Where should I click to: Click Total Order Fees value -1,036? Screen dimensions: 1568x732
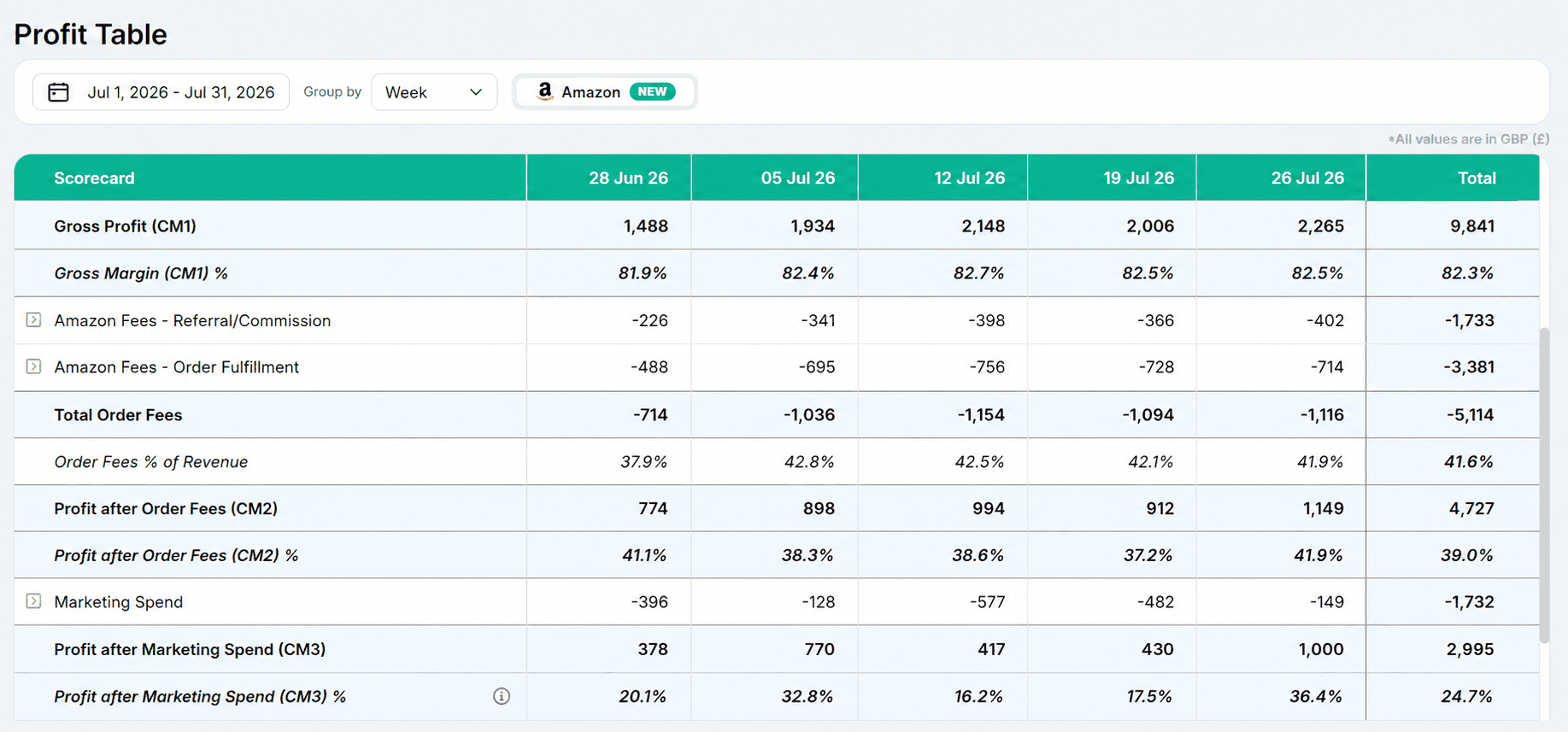click(x=809, y=415)
